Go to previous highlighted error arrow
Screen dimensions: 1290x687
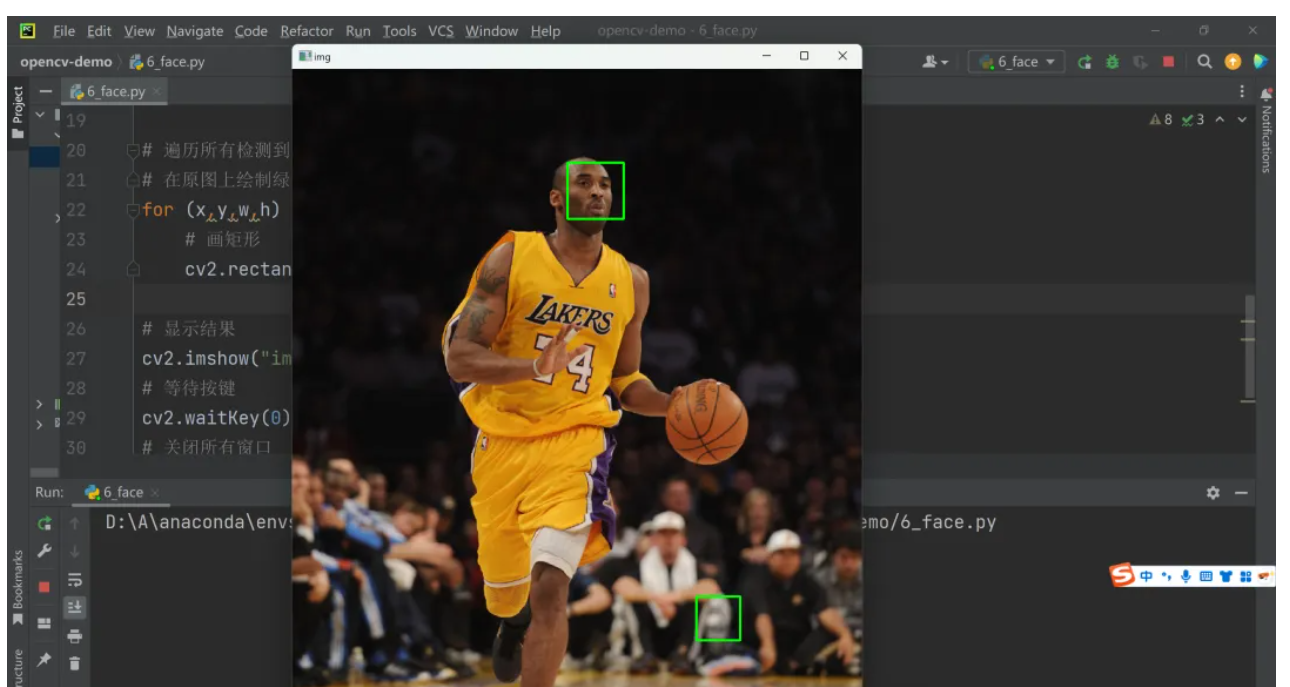[1219, 120]
